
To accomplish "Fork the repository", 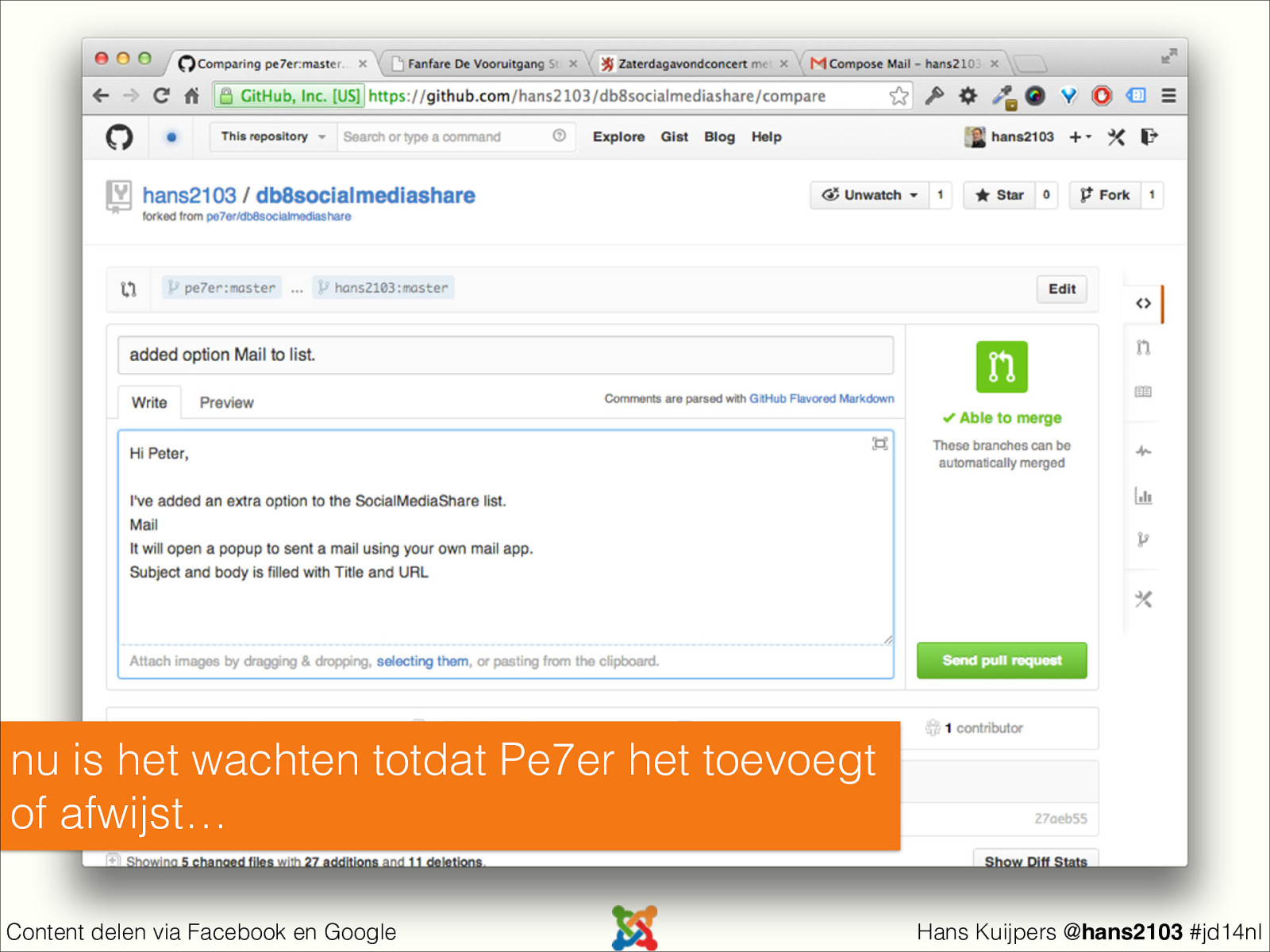I will point(1105,195).
